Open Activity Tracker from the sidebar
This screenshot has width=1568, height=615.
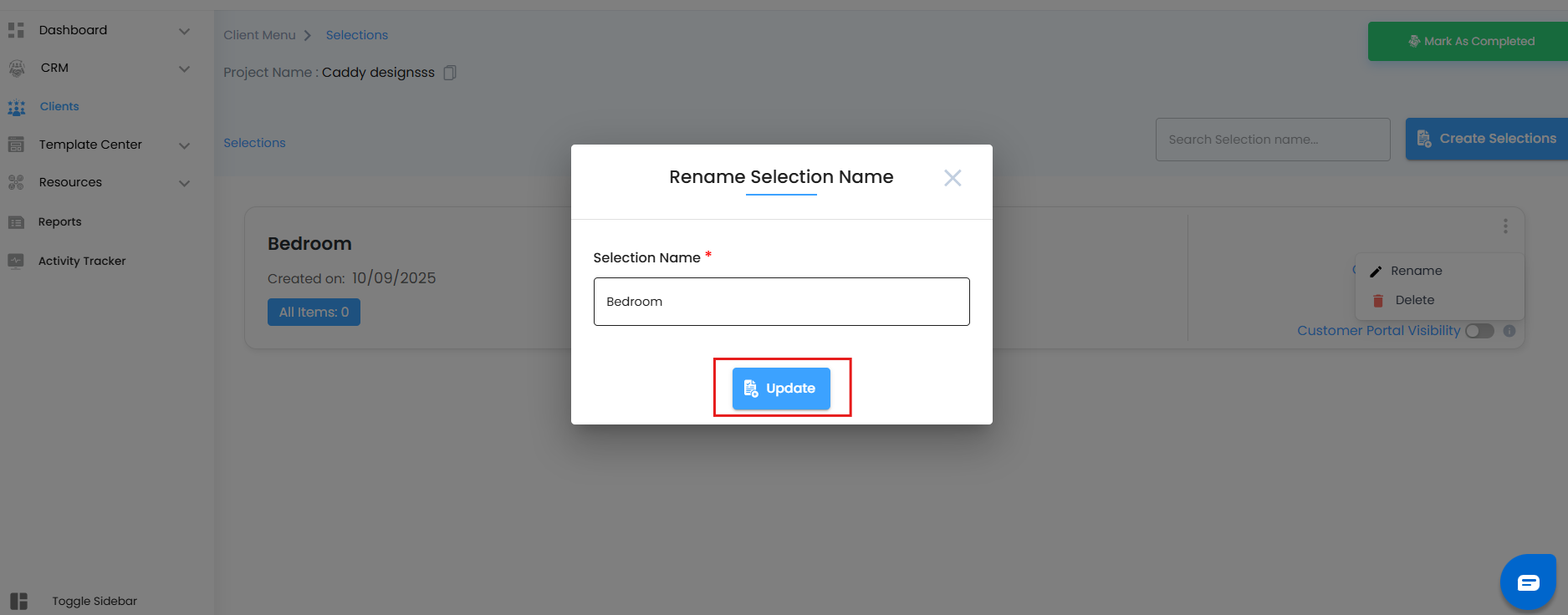click(82, 261)
